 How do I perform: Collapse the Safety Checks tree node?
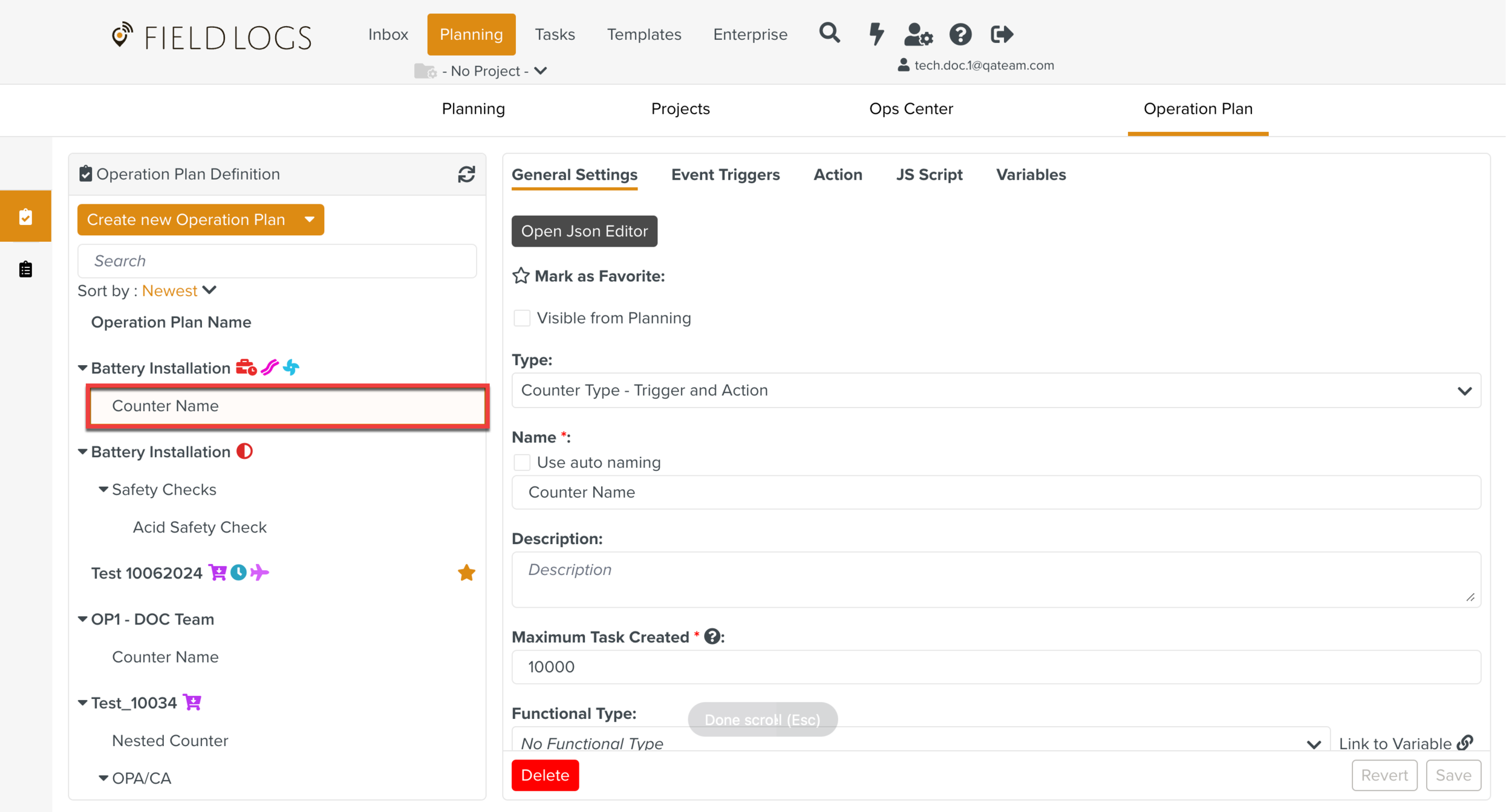click(103, 489)
